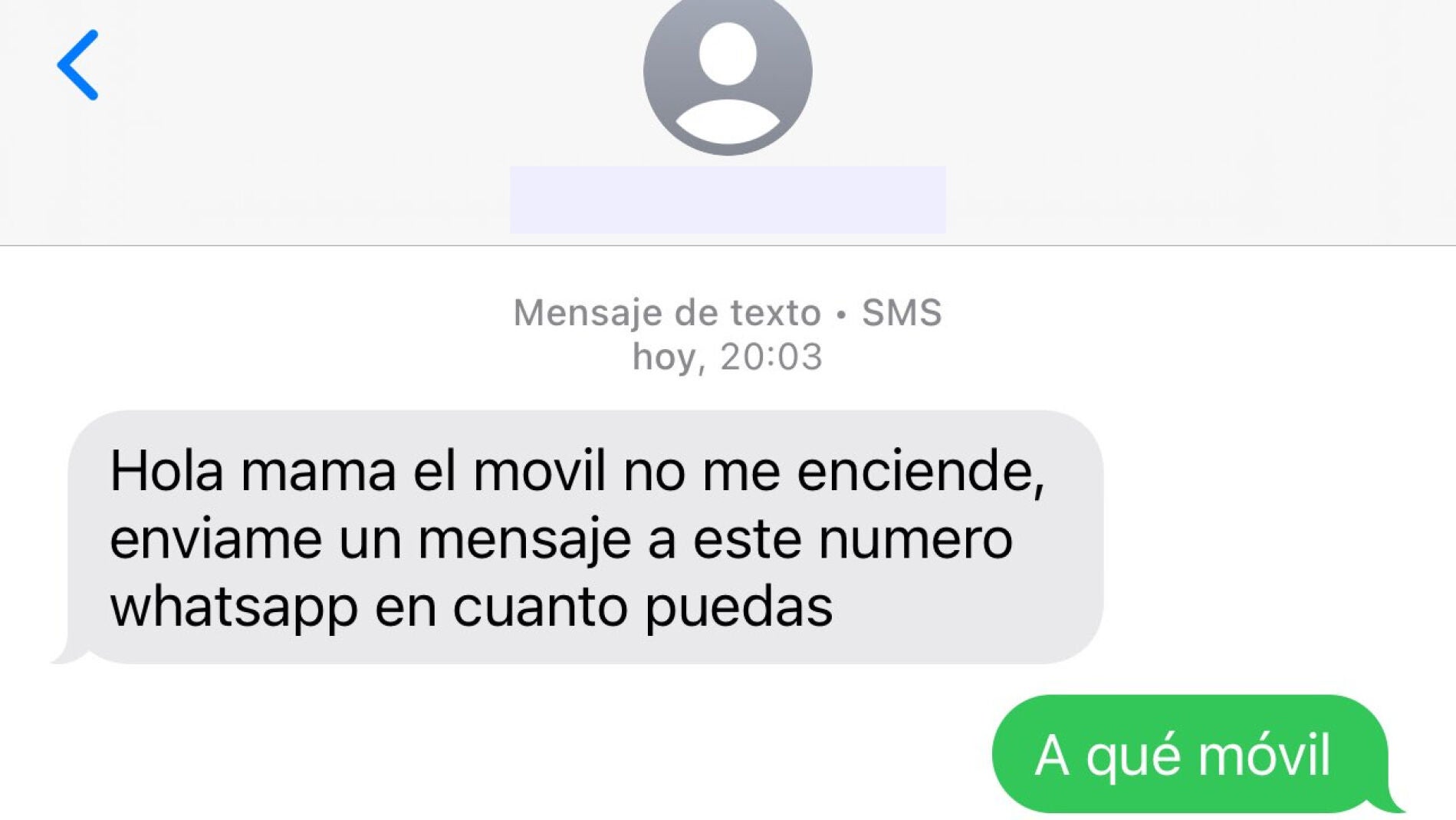Tap the word "Hola" in the gray bubble
This screenshot has width=1456, height=820.
pyautogui.click(x=166, y=470)
